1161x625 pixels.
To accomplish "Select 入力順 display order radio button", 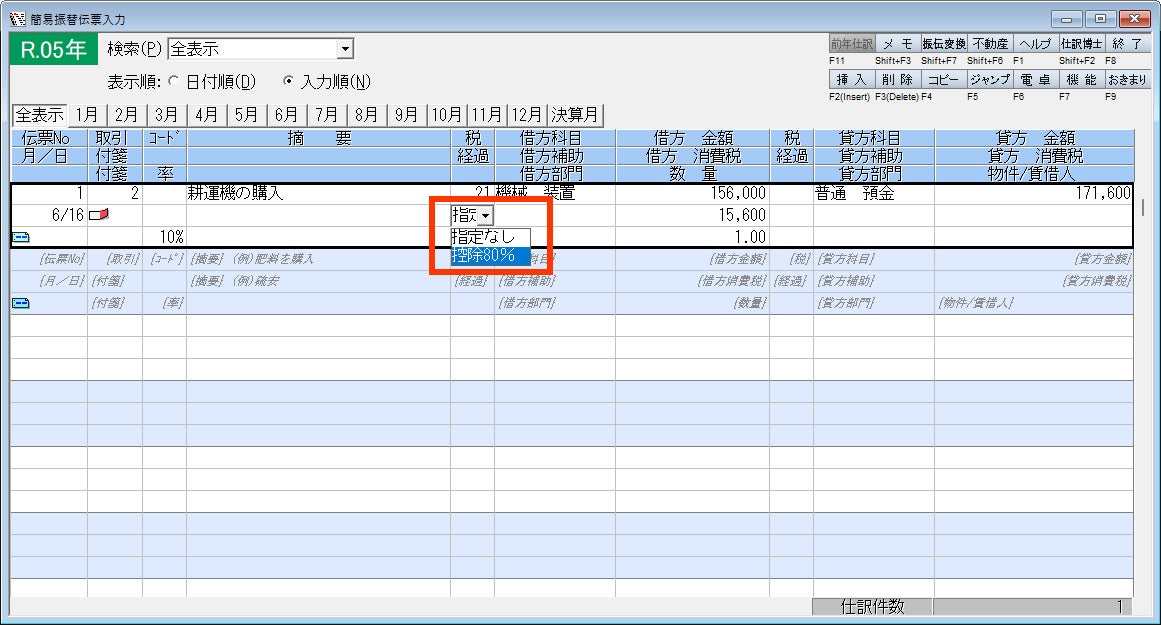I will (288, 81).
